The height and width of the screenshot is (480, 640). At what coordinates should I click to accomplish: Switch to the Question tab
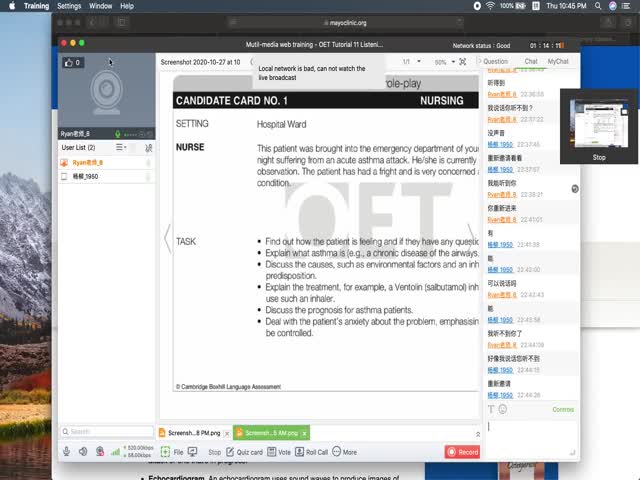coord(495,61)
